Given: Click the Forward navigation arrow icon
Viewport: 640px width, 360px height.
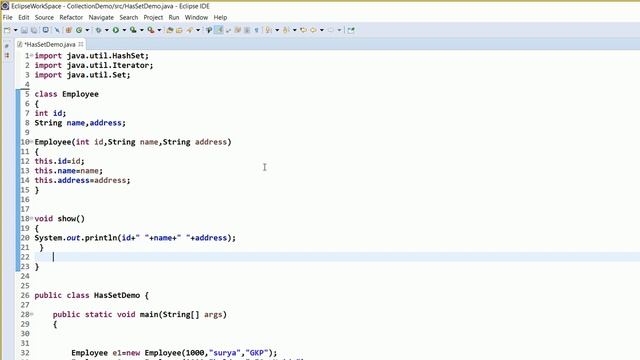Looking at the screenshot, I should (331, 30).
